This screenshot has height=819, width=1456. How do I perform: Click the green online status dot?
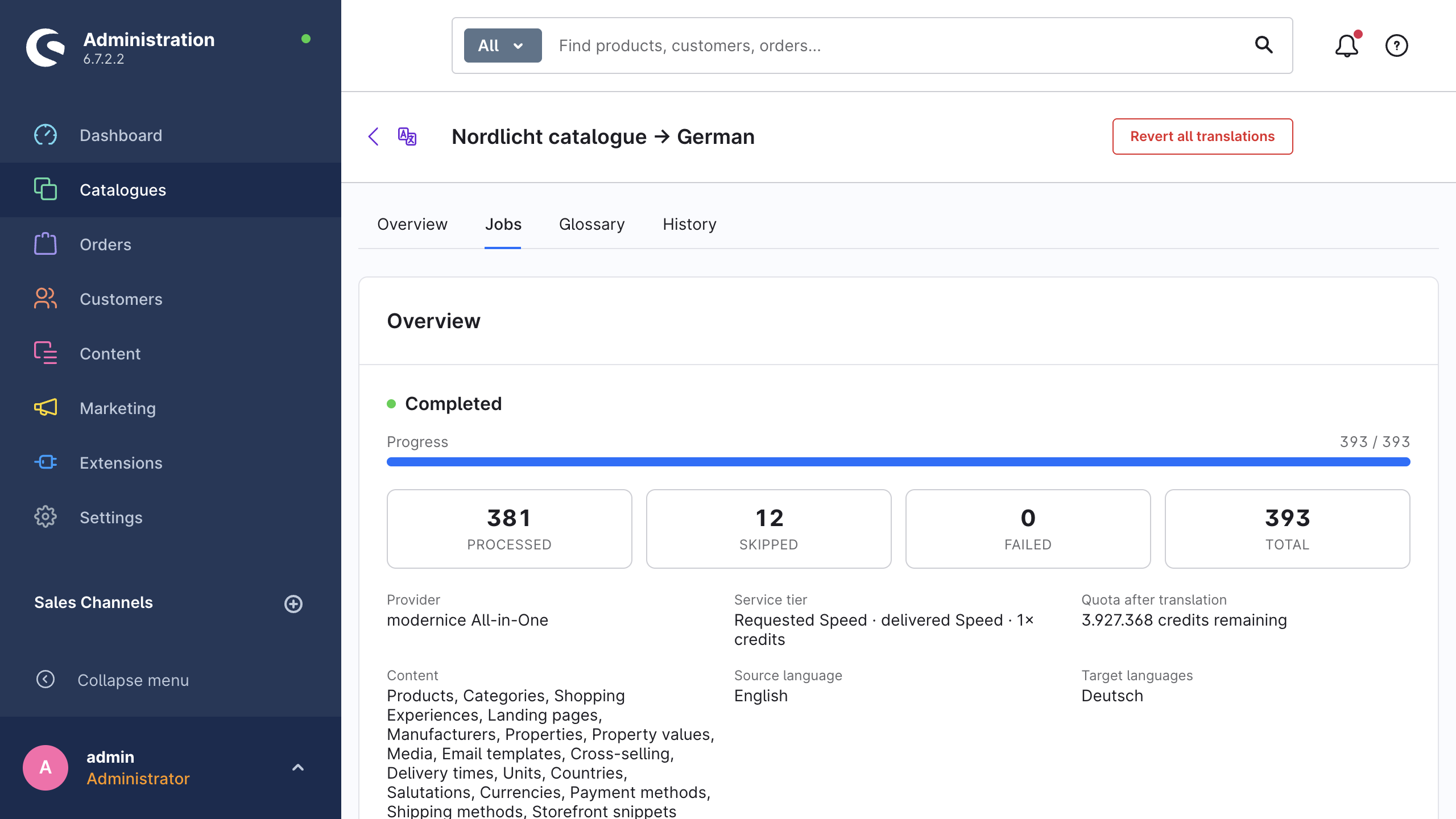click(x=306, y=39)
